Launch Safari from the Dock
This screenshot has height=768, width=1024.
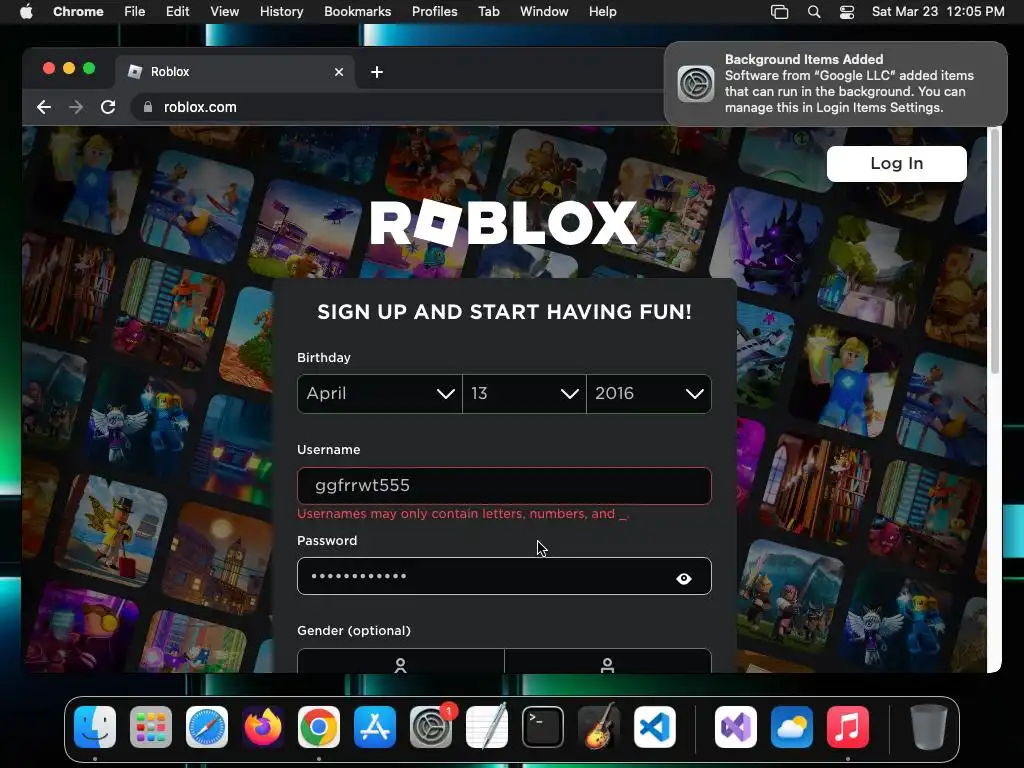[x=207, y=727]
